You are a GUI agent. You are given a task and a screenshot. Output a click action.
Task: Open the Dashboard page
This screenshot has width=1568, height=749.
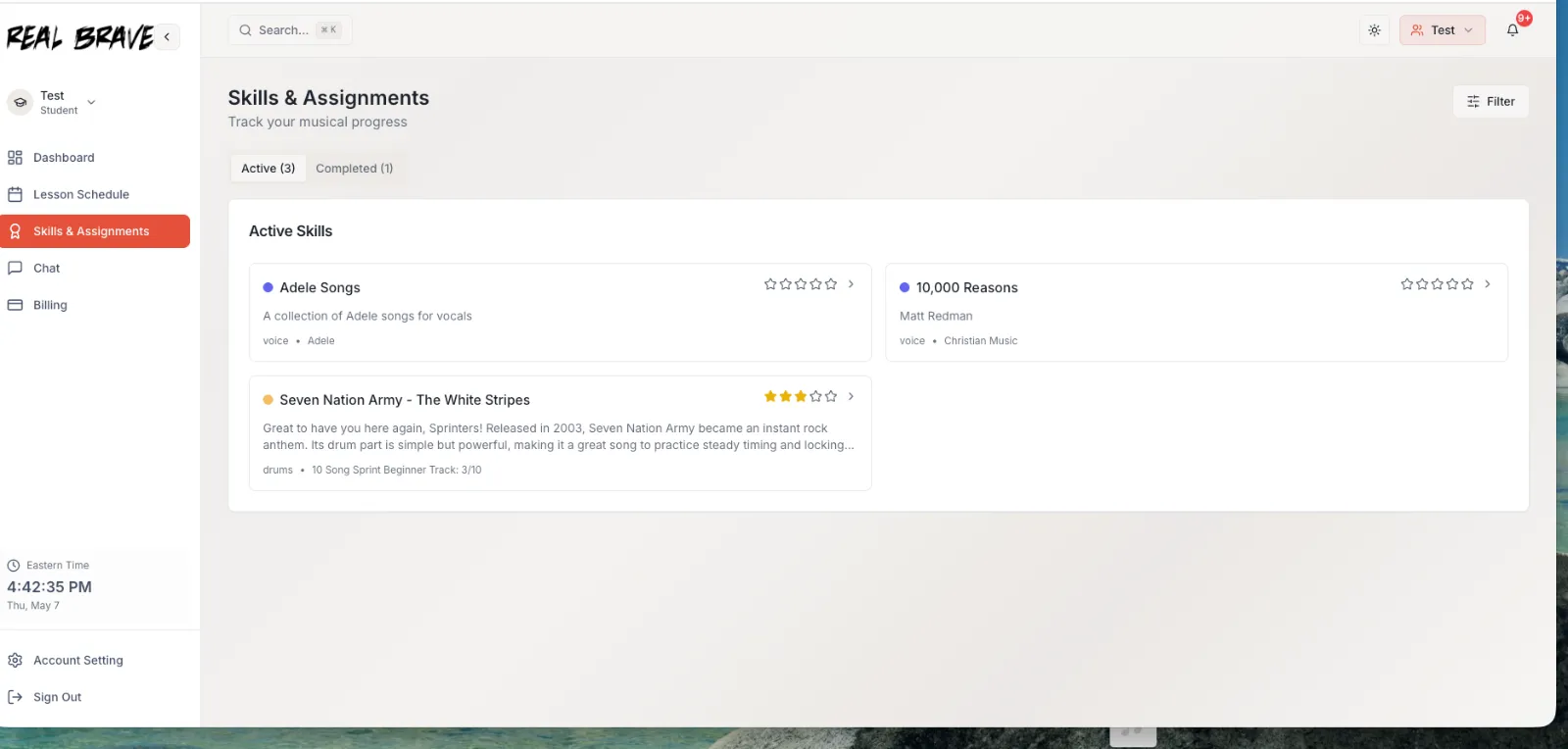(95, 158)
